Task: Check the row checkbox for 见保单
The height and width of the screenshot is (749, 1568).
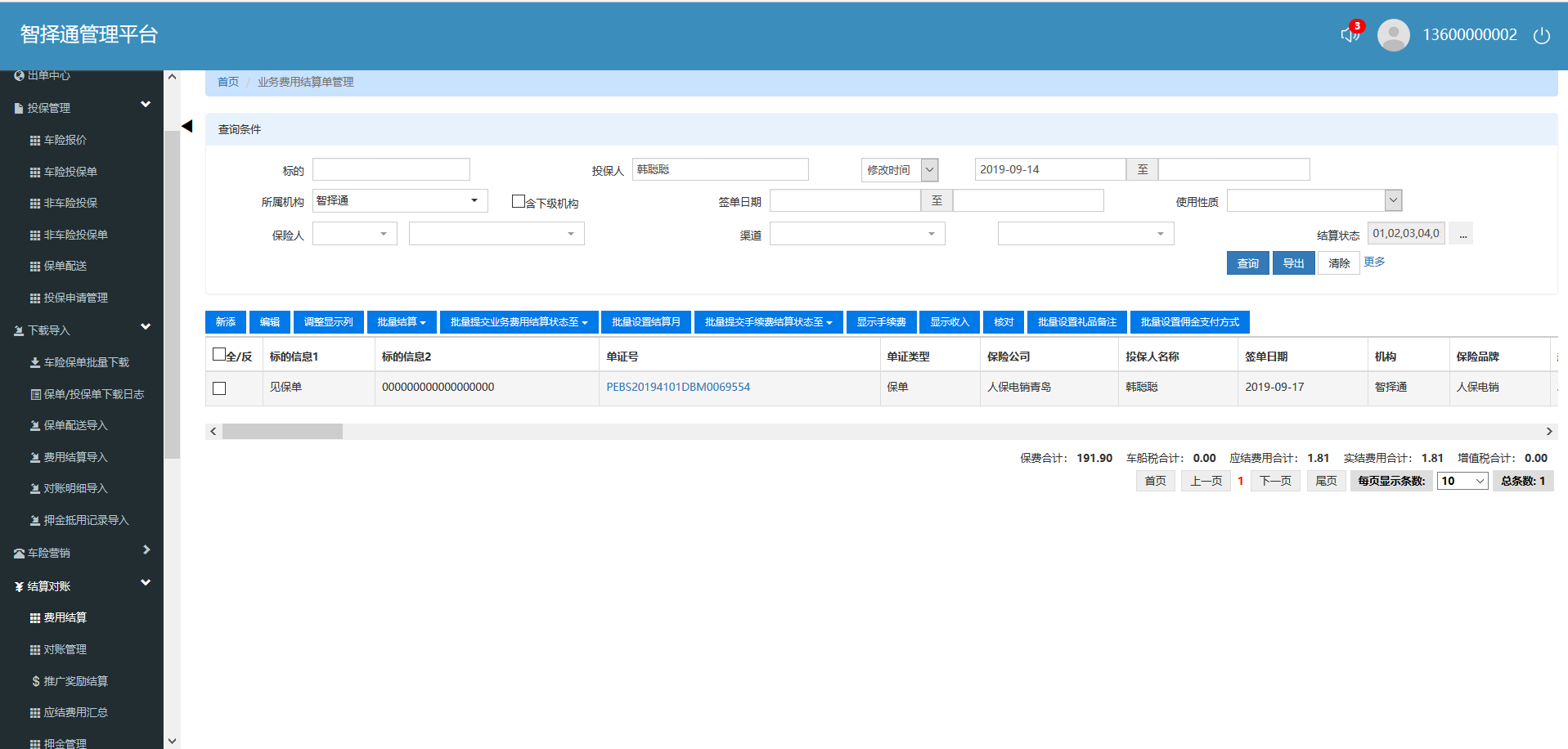Action: coord(219,388)
